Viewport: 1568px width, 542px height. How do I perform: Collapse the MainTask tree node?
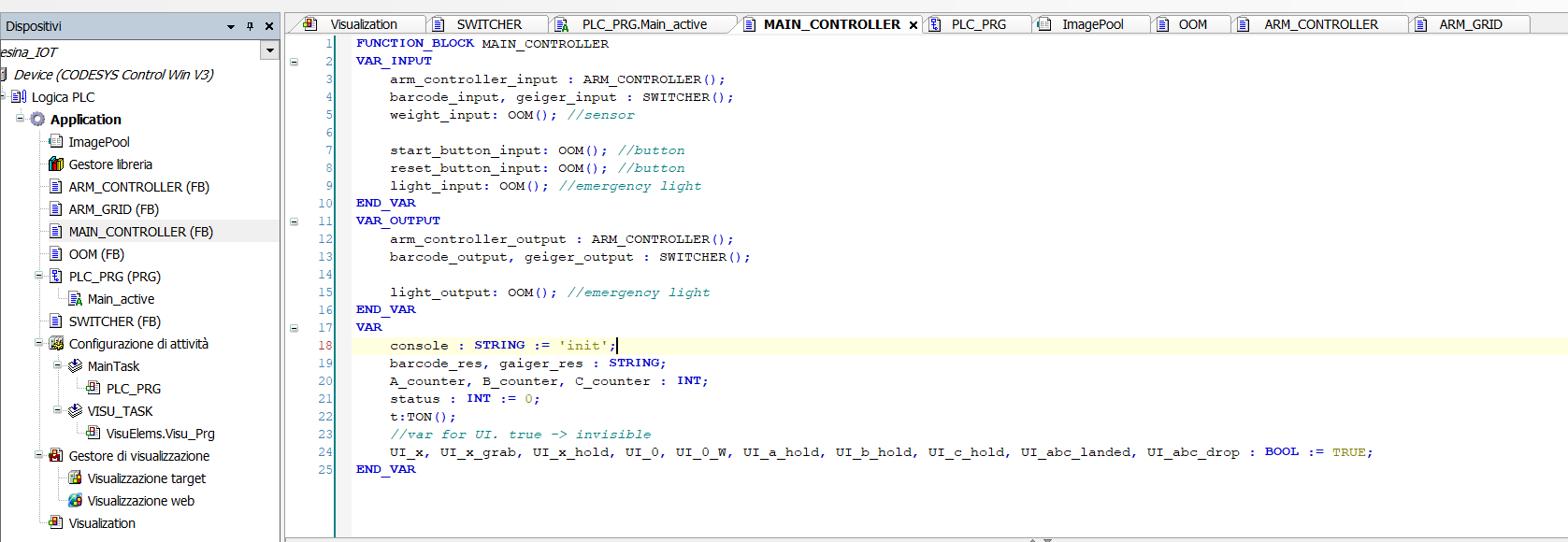point(57,364)
